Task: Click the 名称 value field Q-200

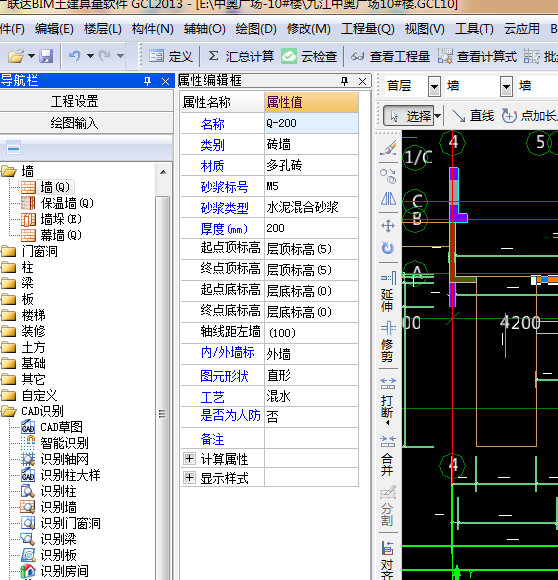Action: [311, 123]
